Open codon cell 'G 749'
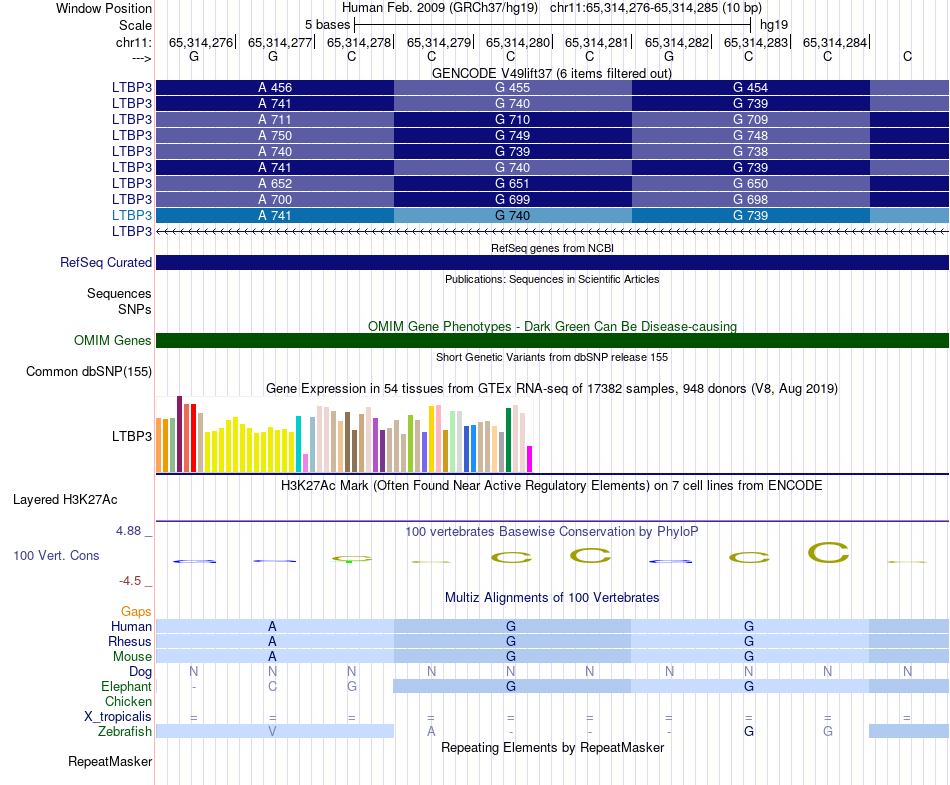The width and height of the screenshot is (950, 785). pos(513,136)
